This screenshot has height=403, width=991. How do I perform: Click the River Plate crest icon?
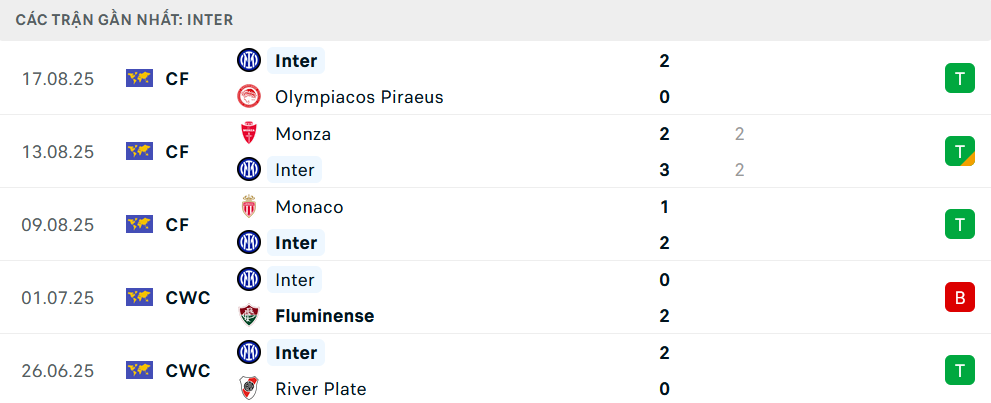point(248,389)
